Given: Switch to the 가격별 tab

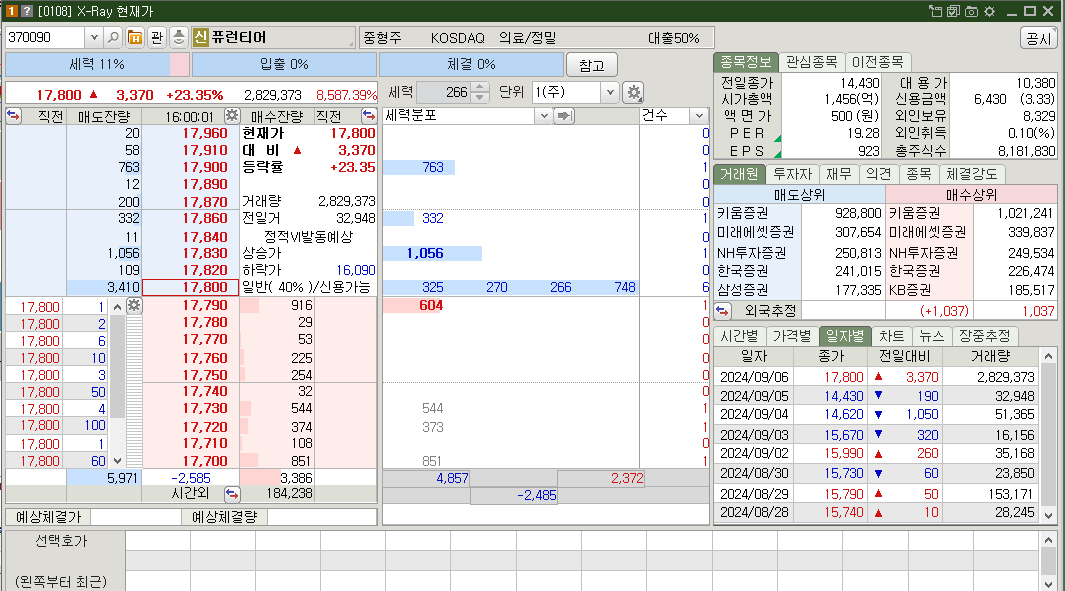Looking at the screenshot, I should (x=792, y=336).
